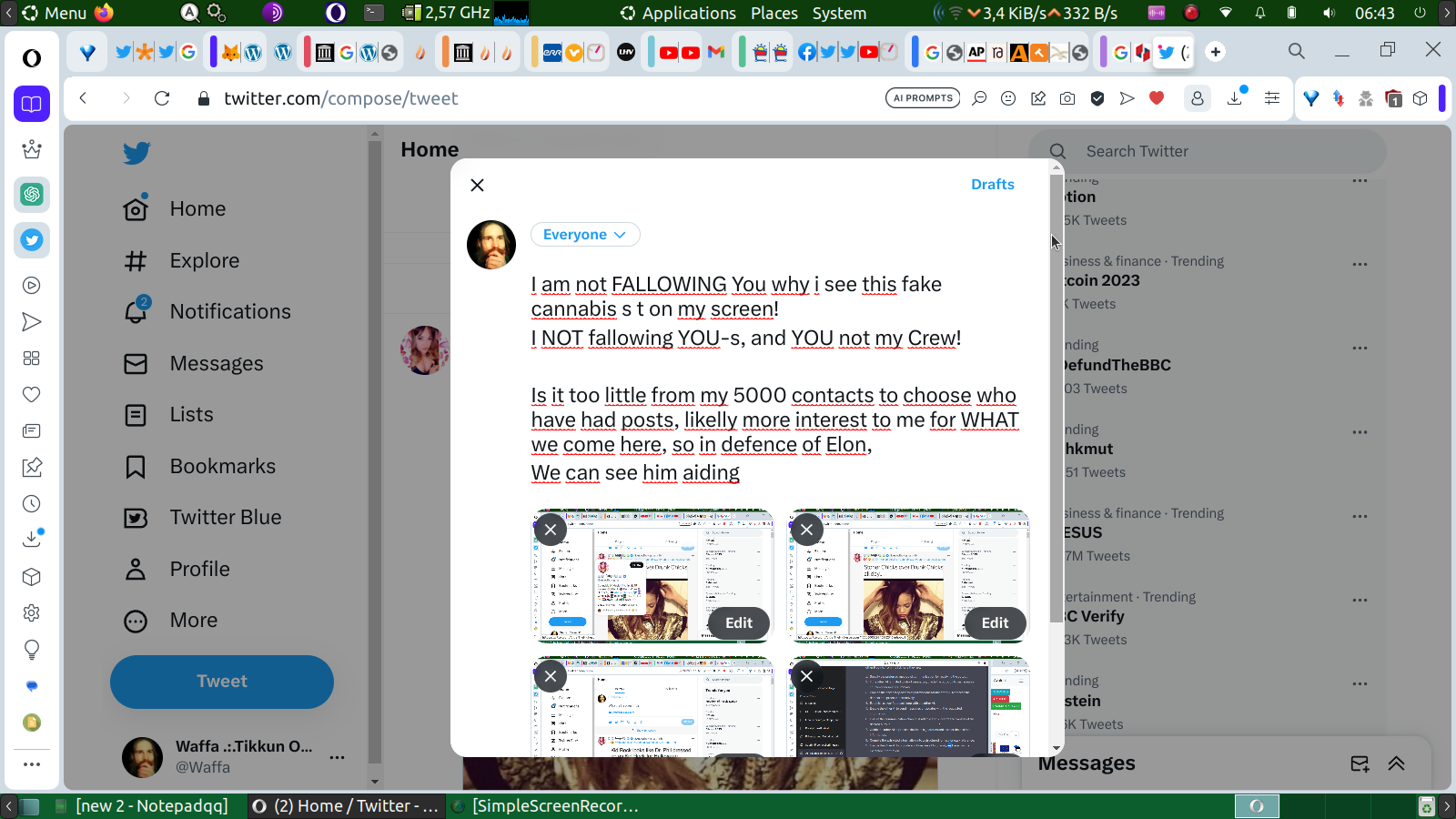Viewport: 1456px width, 819px height.
Task: Open the System menu
Action: pos(839,13)
